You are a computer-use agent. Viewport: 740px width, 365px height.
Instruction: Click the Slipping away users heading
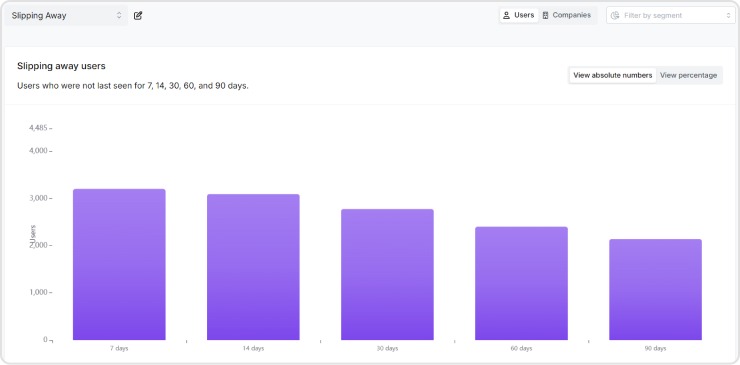point(61,66)
